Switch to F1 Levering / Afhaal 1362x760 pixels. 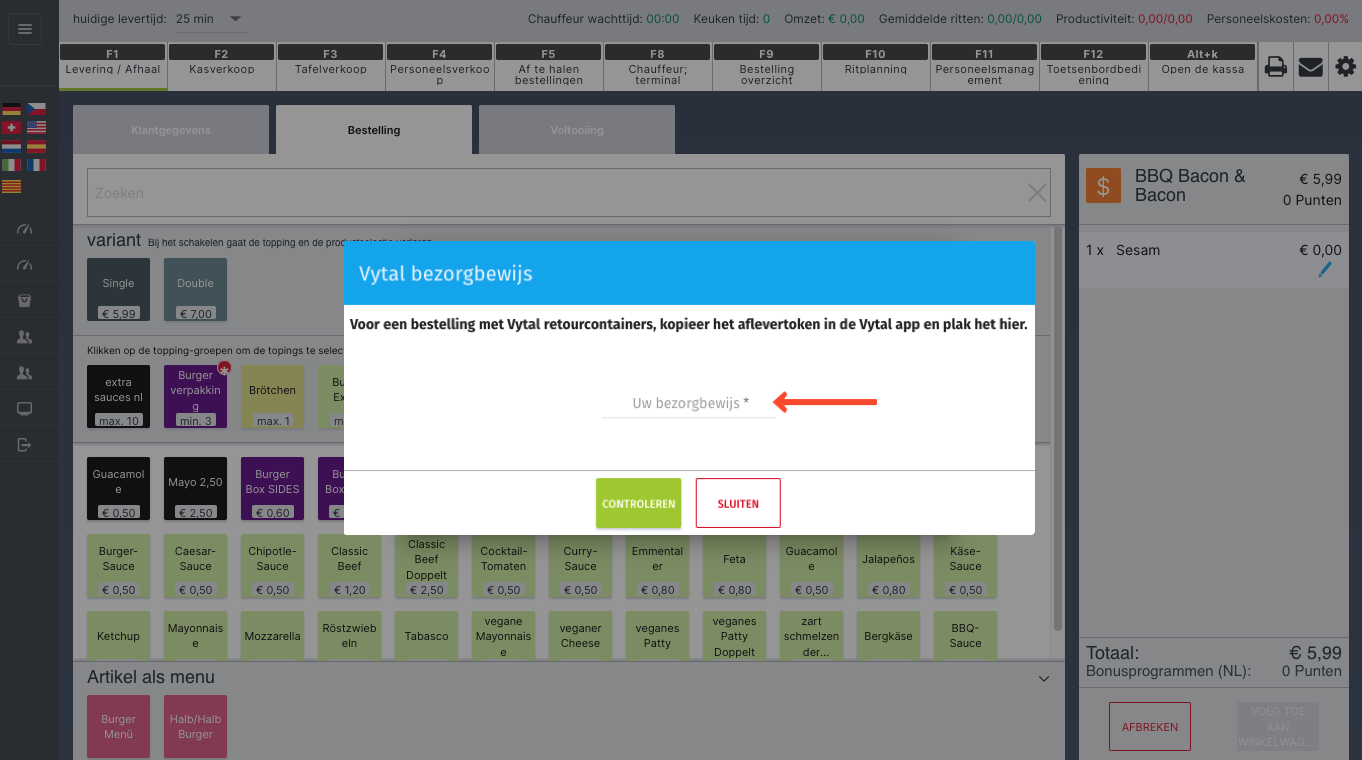[x=112, y=67]
